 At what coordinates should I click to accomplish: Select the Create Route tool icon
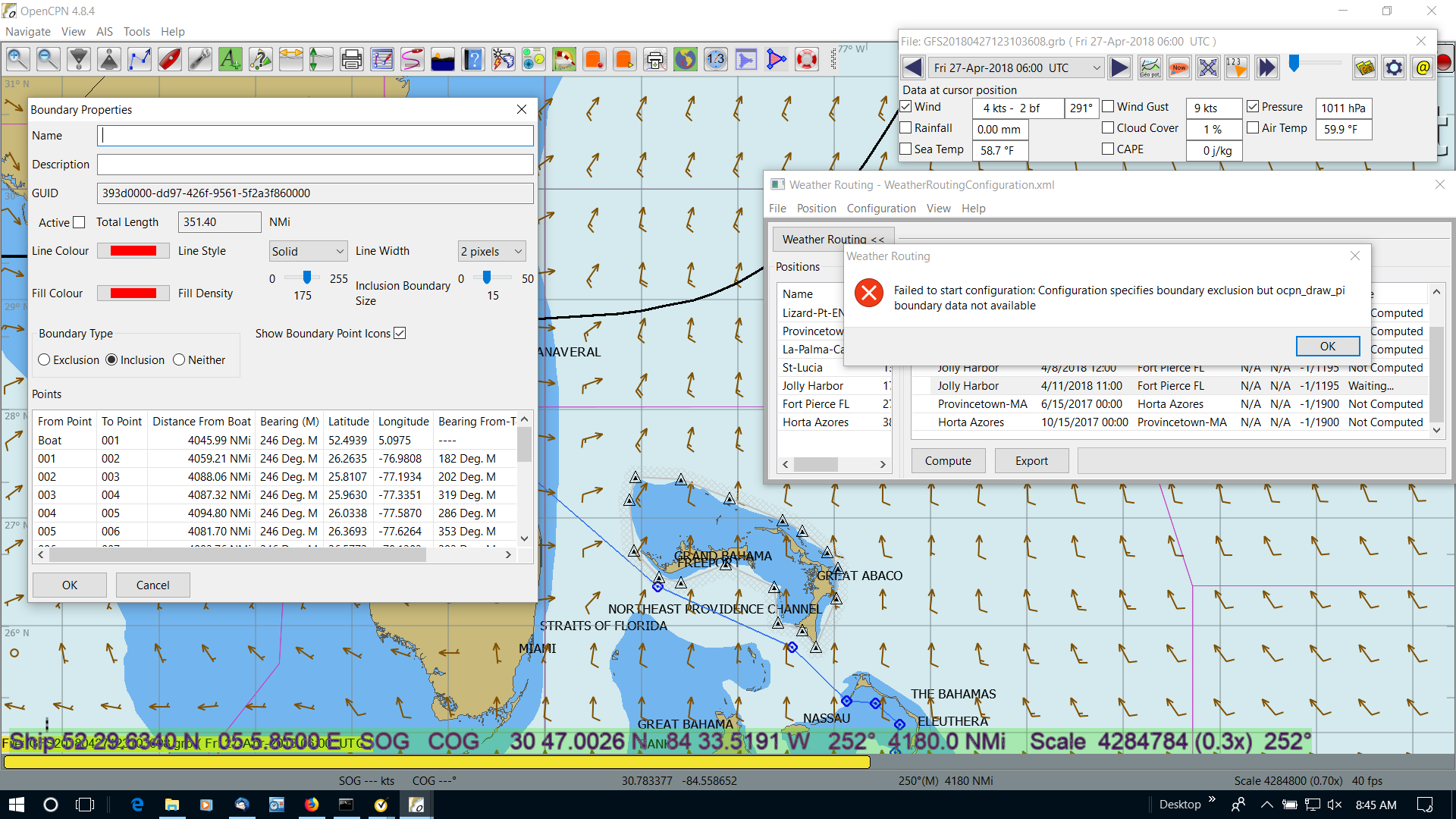pos(140,58)
